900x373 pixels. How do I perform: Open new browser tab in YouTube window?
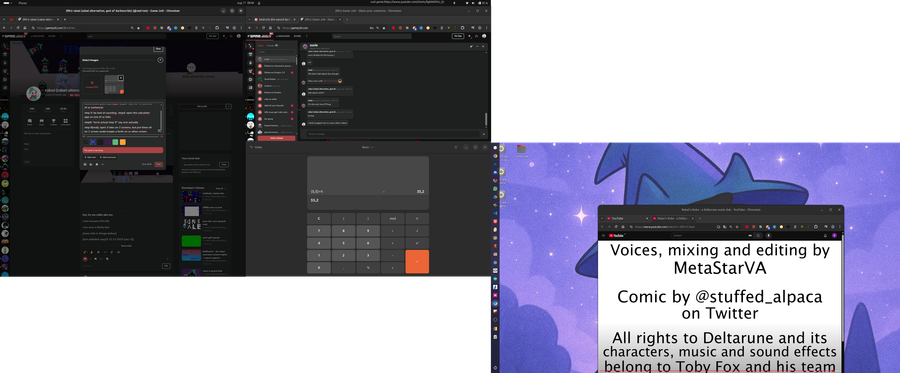click(x=700, y=219)
